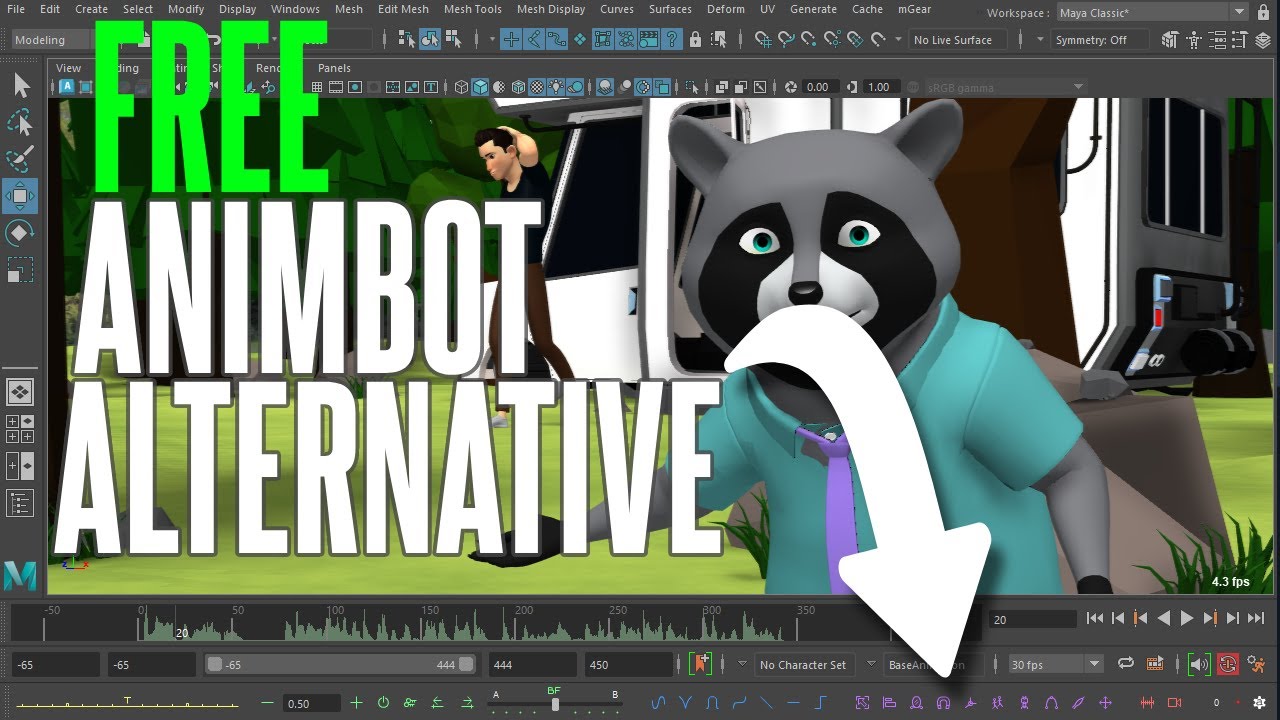Click the green power icon in toolbar
Screen dimensions: 1280x720
383,703
